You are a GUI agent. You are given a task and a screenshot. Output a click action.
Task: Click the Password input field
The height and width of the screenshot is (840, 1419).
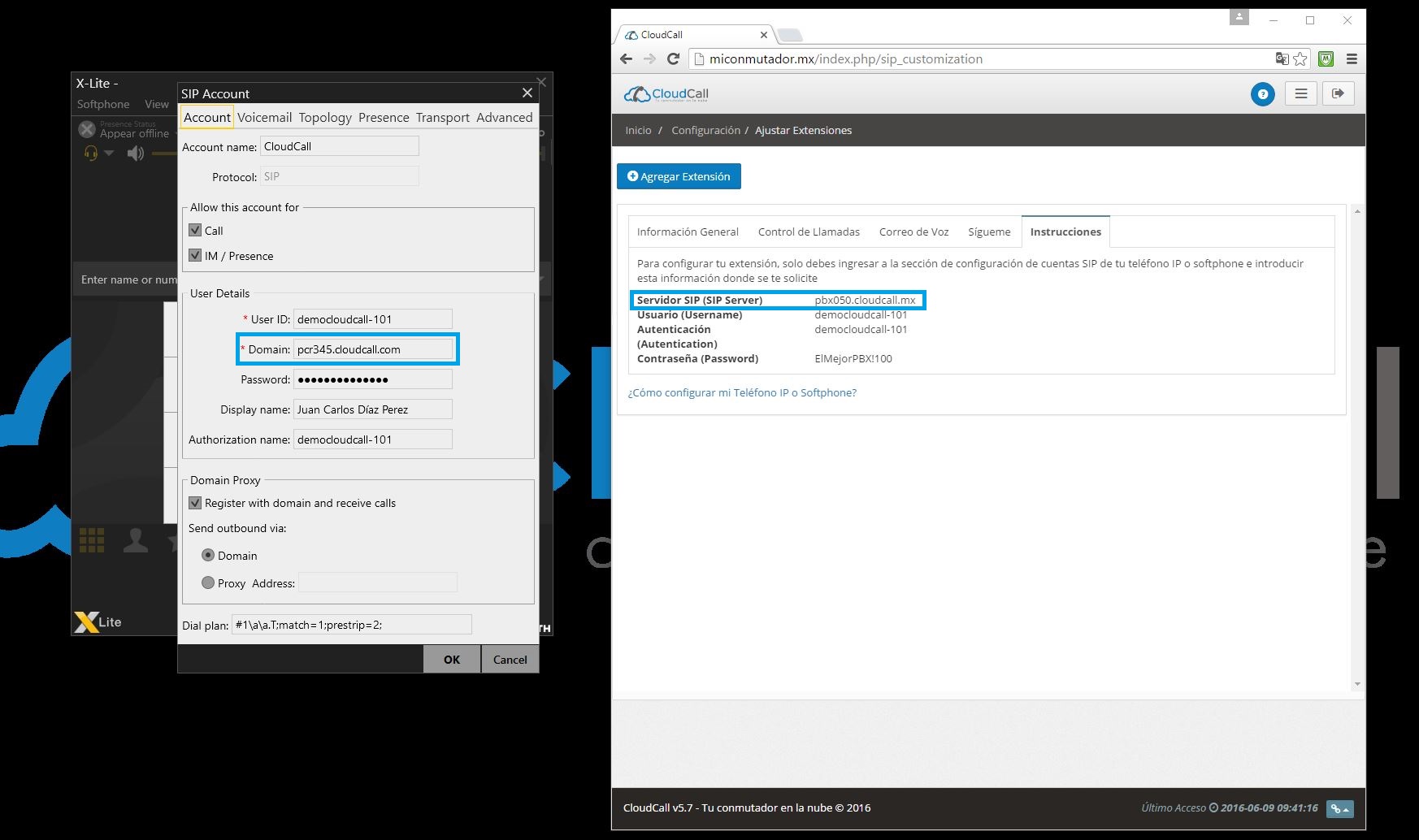pos(373,379)
